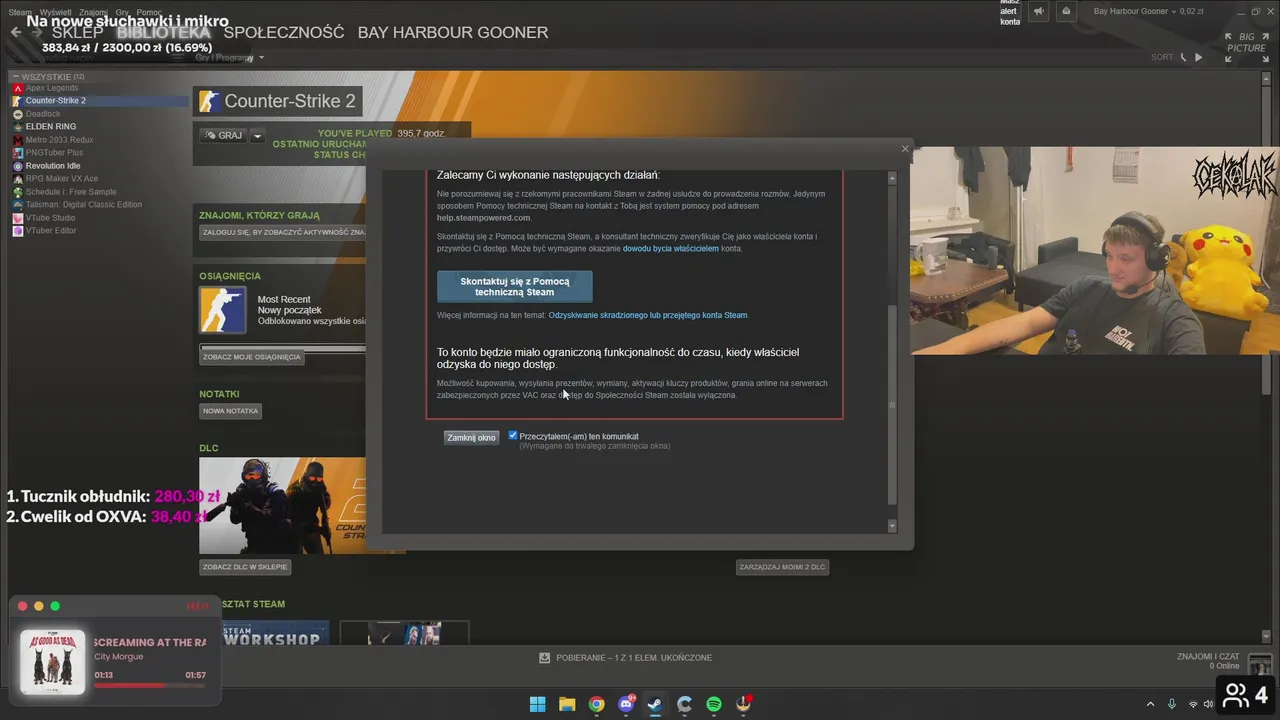Click the dialog scrollbar up arrow
1280x720 pixels.
pyautogui.click(x=892, y=178)
